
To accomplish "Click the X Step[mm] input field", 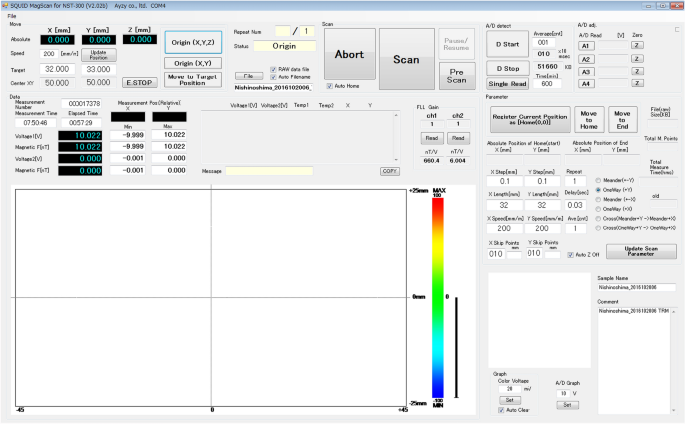I will (505, 181).
